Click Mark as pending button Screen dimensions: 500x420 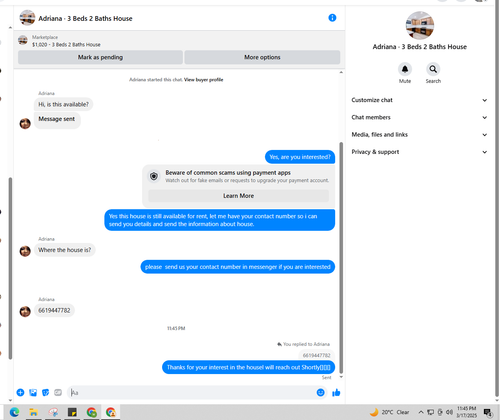tap(100, 57)
